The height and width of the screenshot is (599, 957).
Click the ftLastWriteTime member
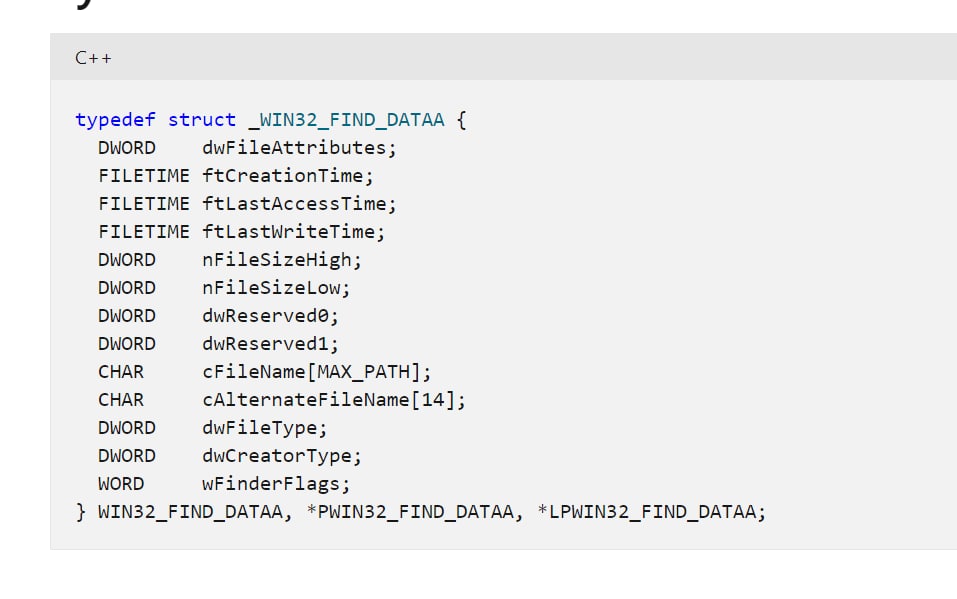[x=292, y=232]
